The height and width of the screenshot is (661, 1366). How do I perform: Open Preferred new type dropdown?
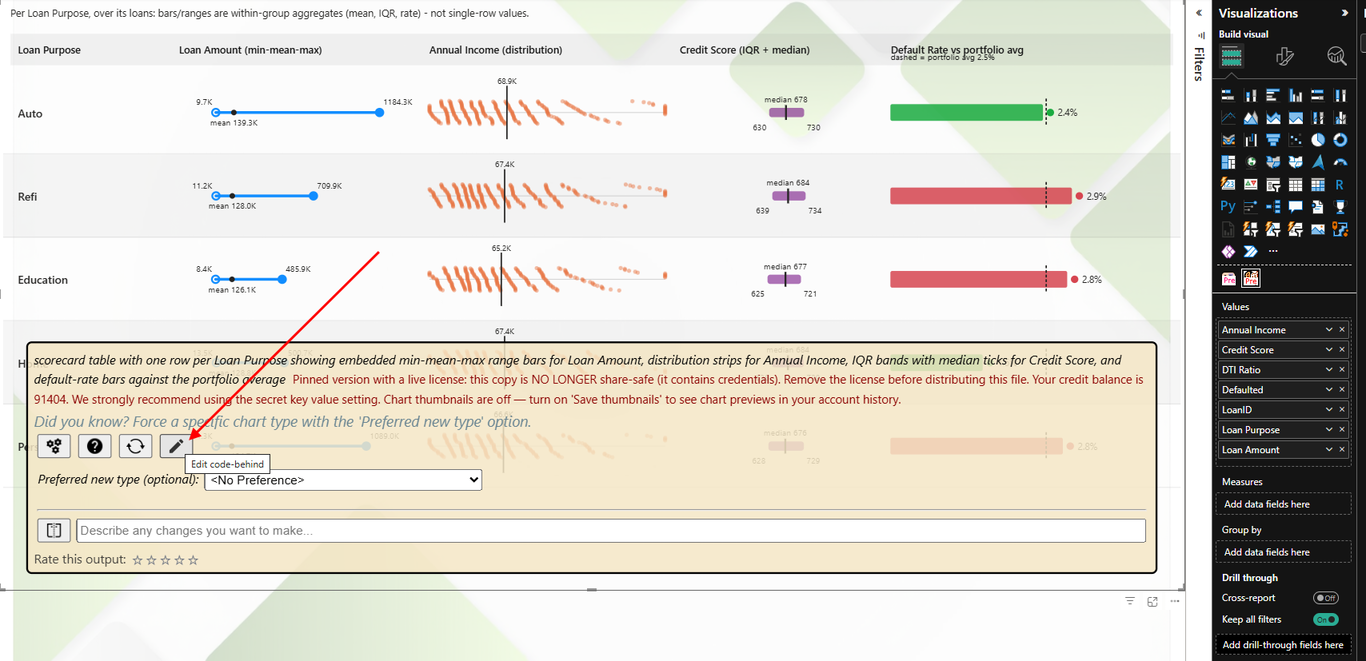[343, 480]
